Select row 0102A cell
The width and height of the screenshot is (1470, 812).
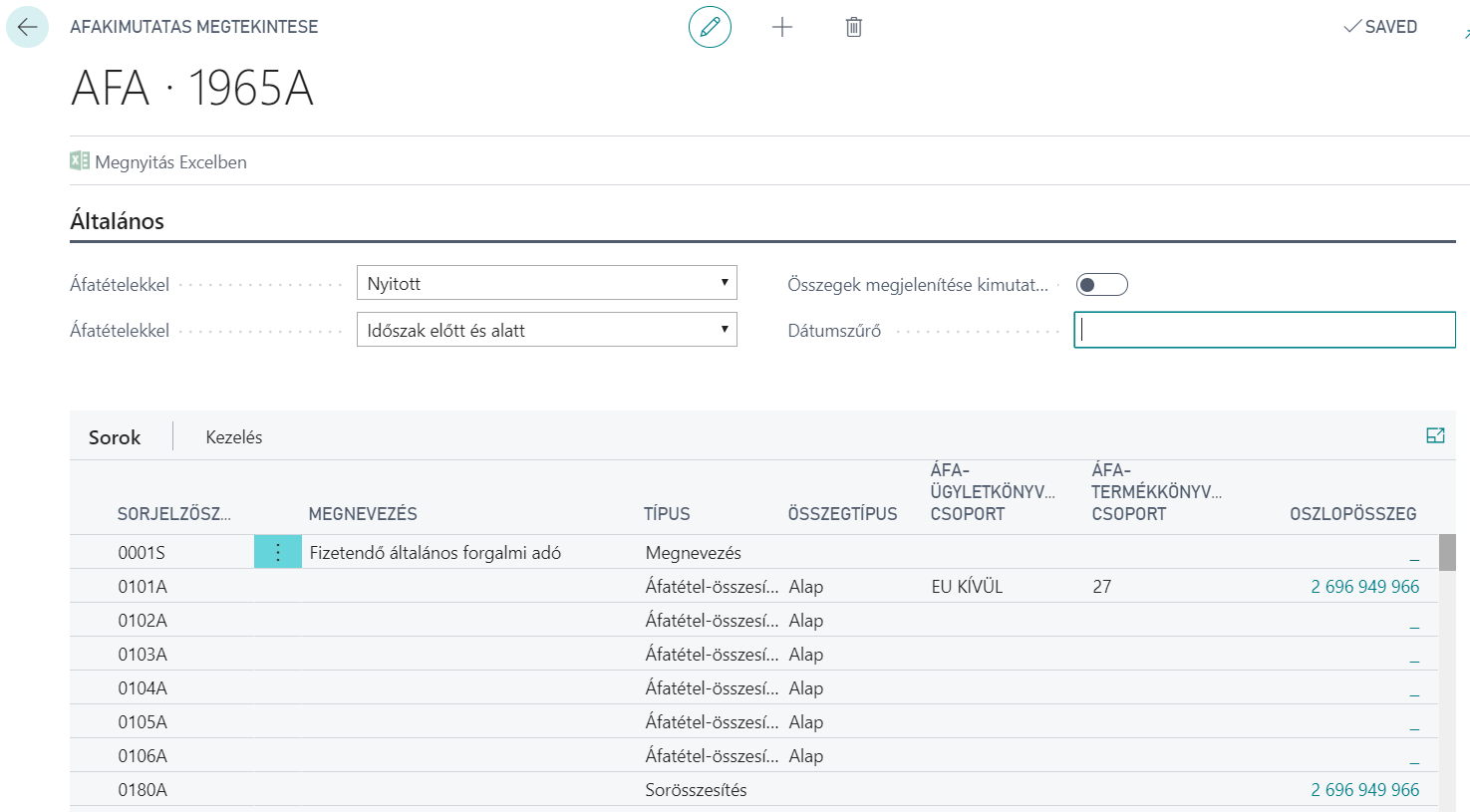[143, 621]
